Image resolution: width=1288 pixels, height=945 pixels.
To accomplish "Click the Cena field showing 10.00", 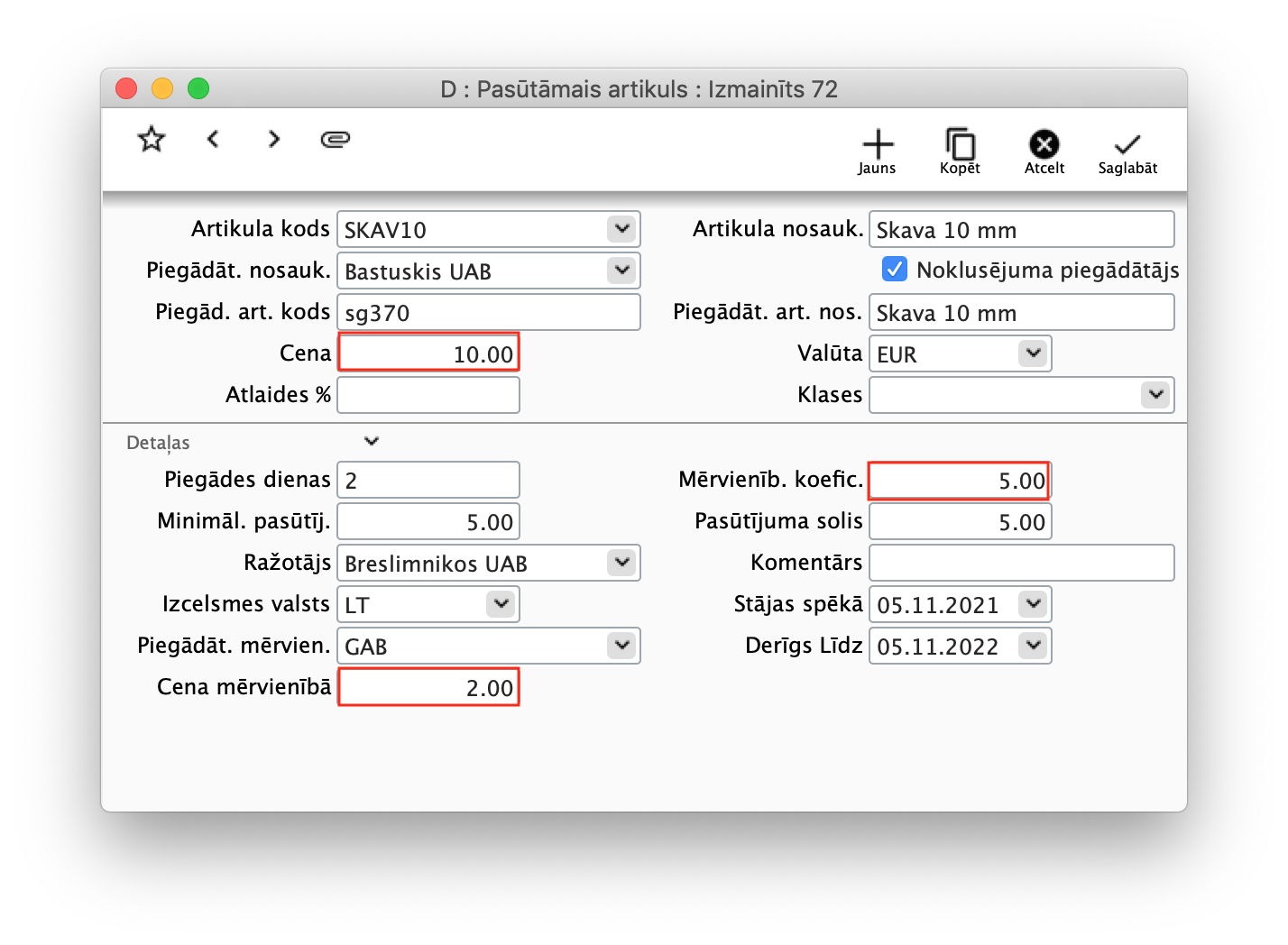I will (428, 353).
